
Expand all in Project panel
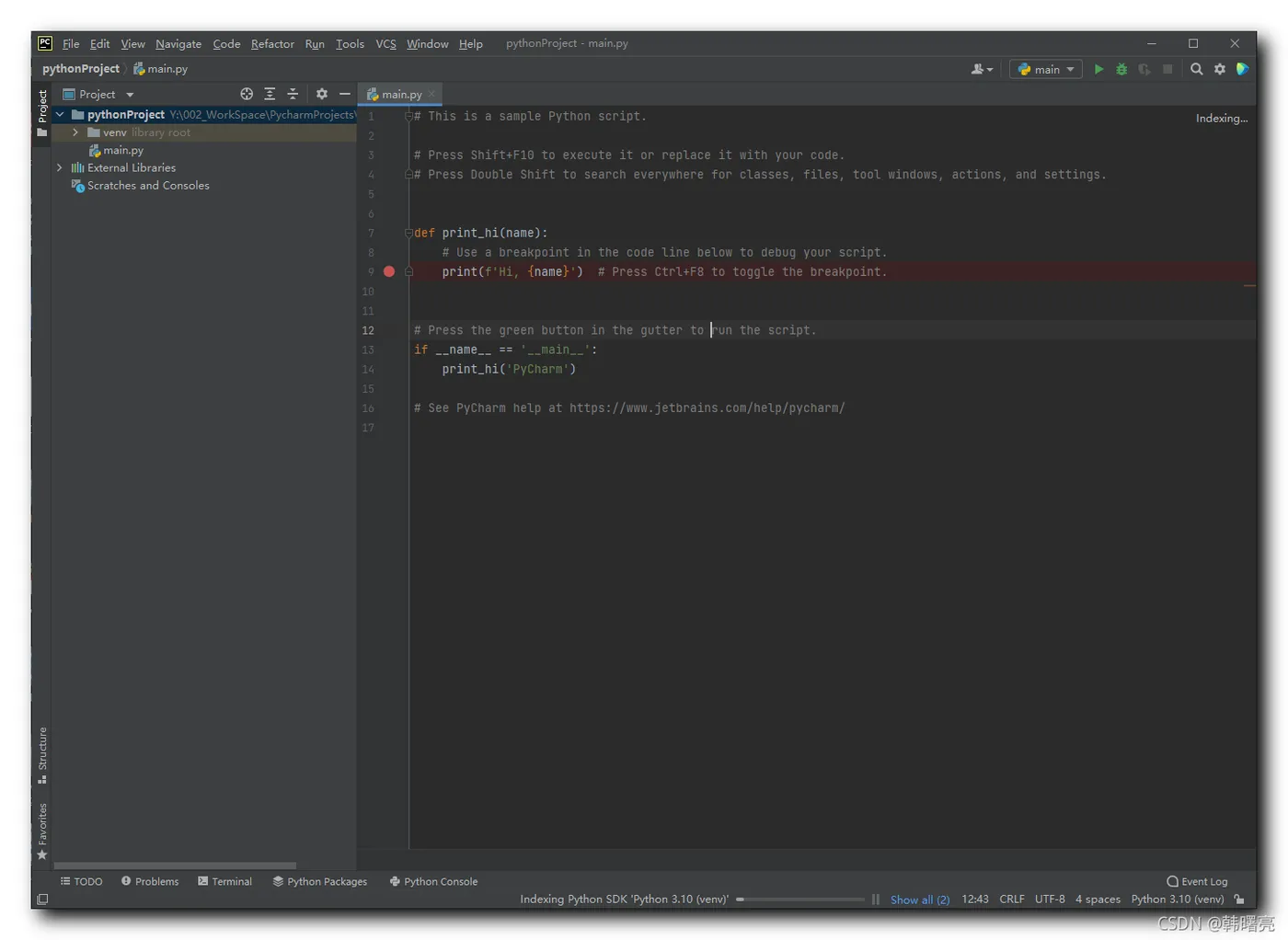click(270, 94)
